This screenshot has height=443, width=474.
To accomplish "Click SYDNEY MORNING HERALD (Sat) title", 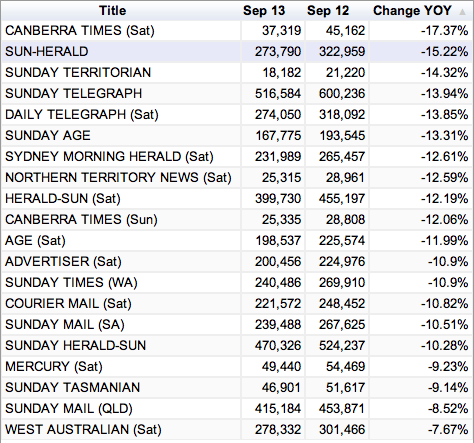I will 109,157.
